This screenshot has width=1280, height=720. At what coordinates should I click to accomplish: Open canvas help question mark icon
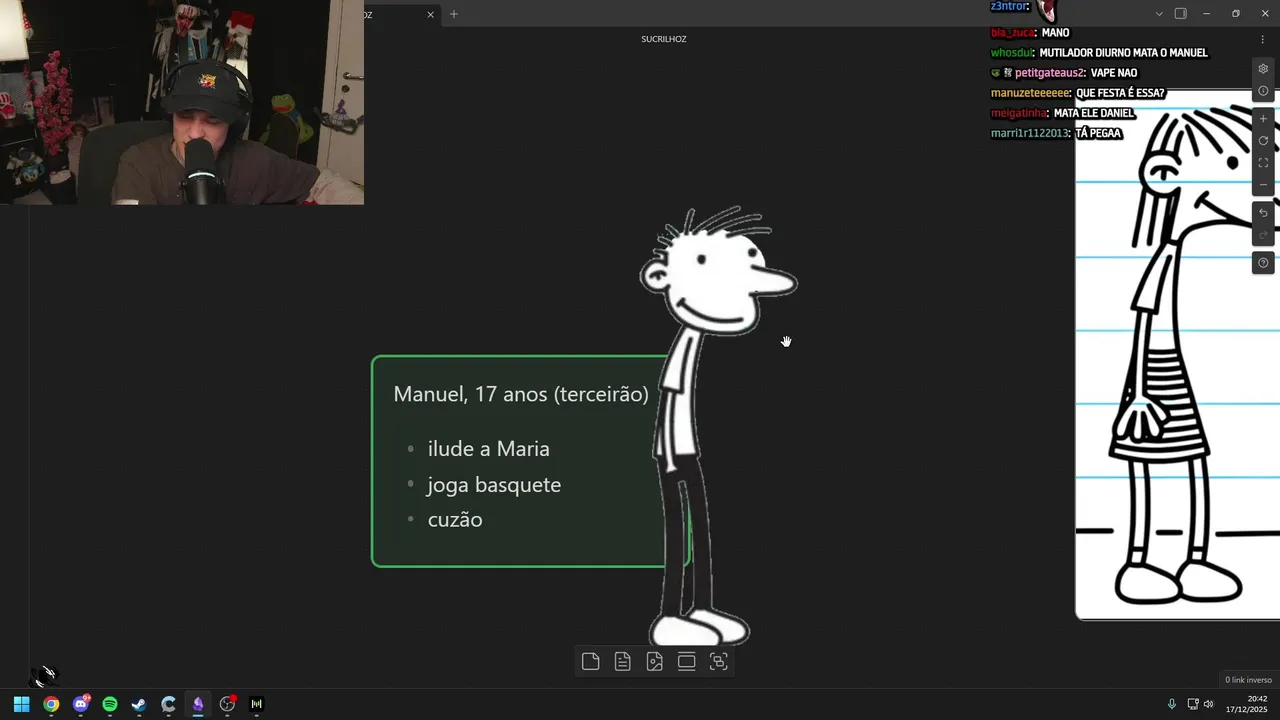point(1263,263)
